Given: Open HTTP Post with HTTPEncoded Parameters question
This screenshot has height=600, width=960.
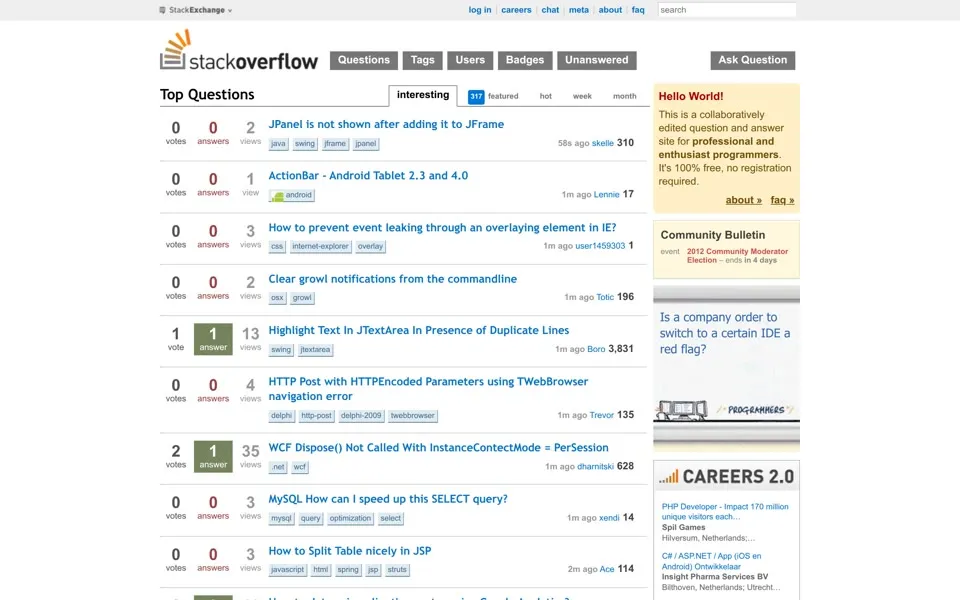Looking at the screenshot, I should [x=428, y=389].
